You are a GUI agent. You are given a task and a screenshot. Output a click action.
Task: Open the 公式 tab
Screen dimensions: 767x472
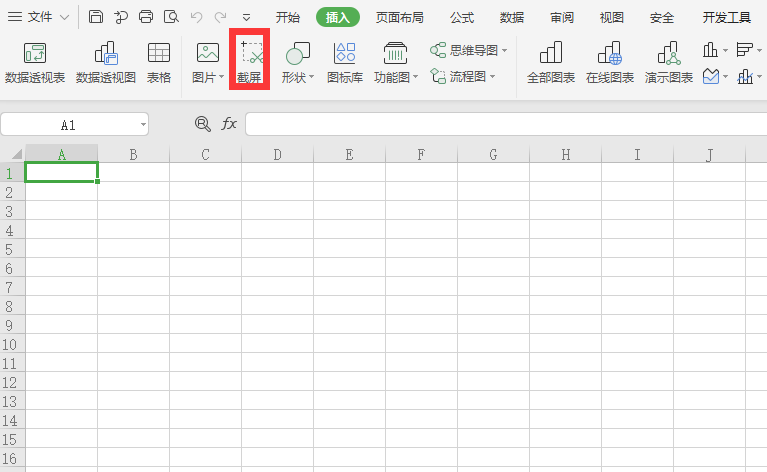[x=462, y=18]
